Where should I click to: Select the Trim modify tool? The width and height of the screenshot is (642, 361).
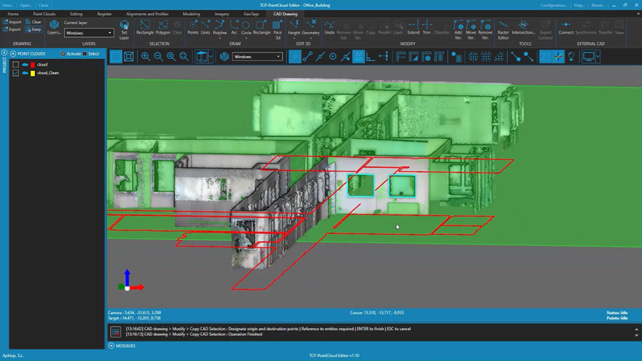tap(427, 27)
